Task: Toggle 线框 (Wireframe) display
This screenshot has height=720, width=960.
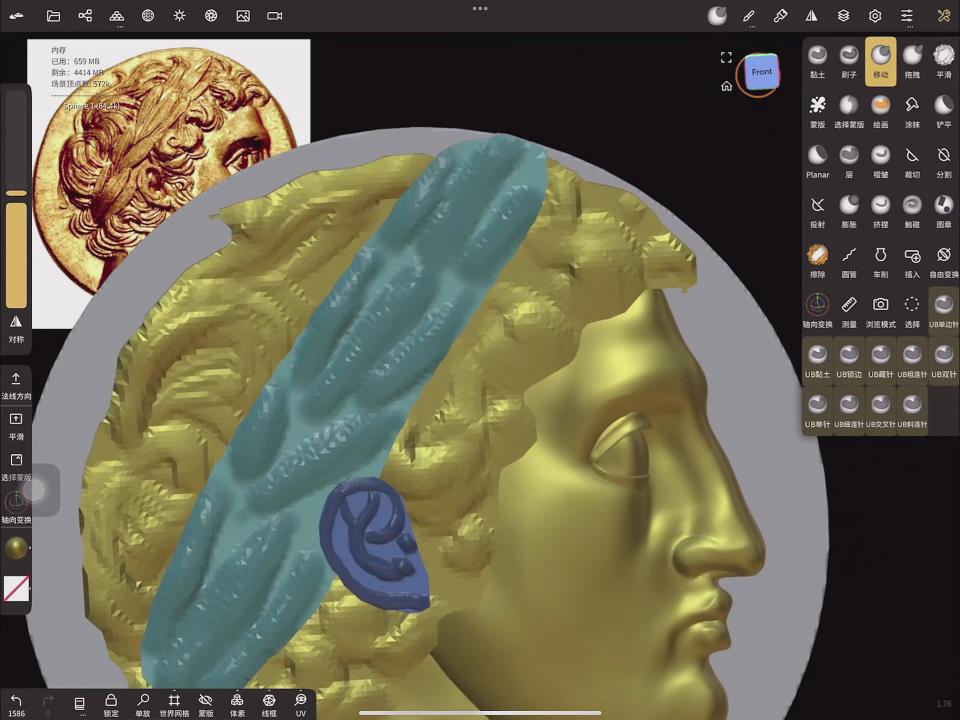Action: pos(269,705)
